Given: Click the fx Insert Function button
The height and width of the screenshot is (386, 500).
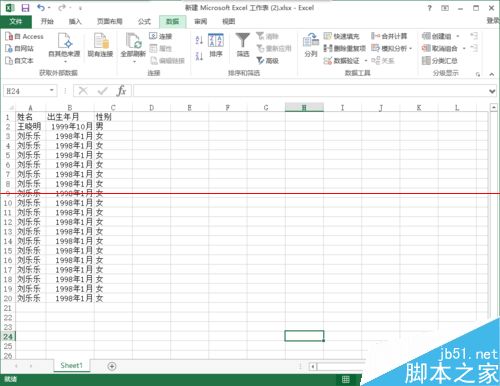Looking at the screenshot, I should [x=121, y=91].
